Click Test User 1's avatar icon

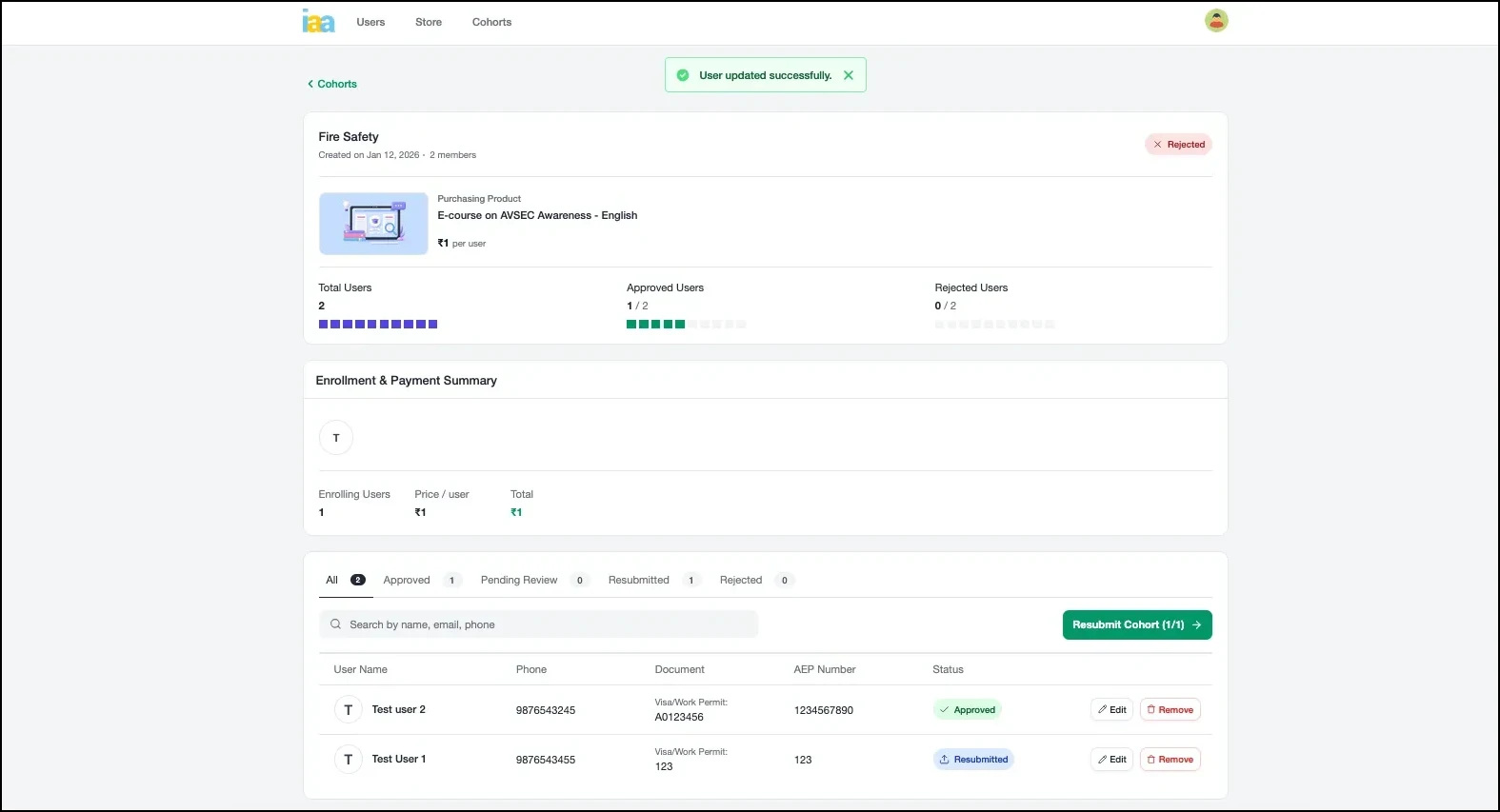coord(349,760)
